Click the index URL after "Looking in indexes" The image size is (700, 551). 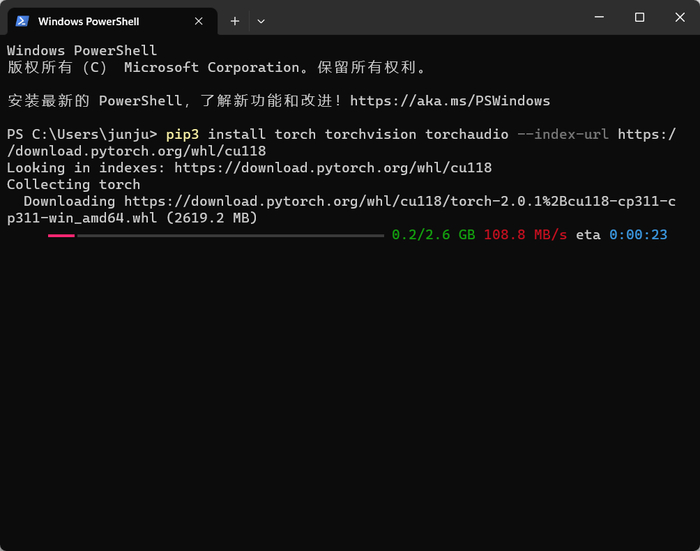pyautogui.click(x=333, y=168)
